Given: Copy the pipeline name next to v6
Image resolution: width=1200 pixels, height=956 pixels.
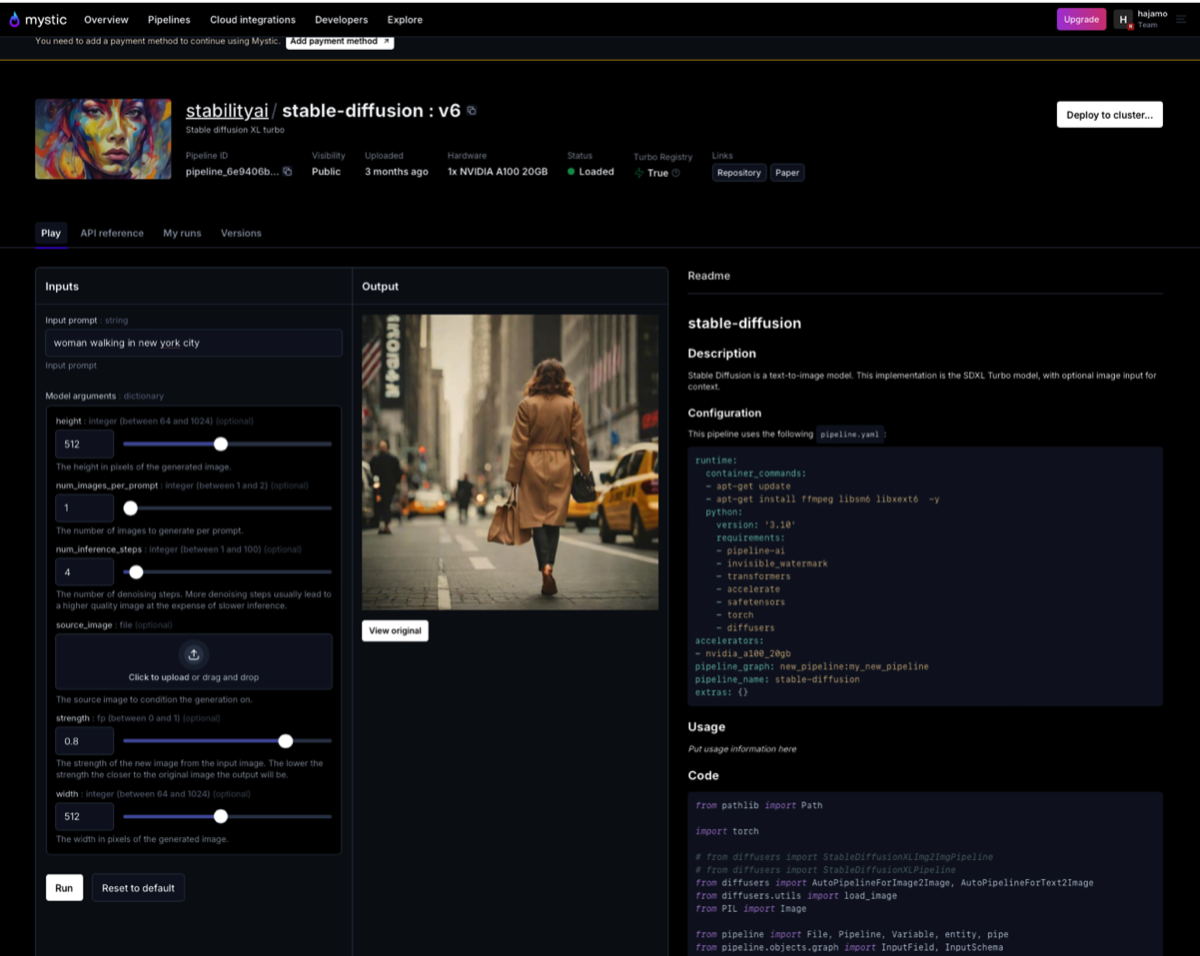Looking at the screenshot, I should 472,111.
